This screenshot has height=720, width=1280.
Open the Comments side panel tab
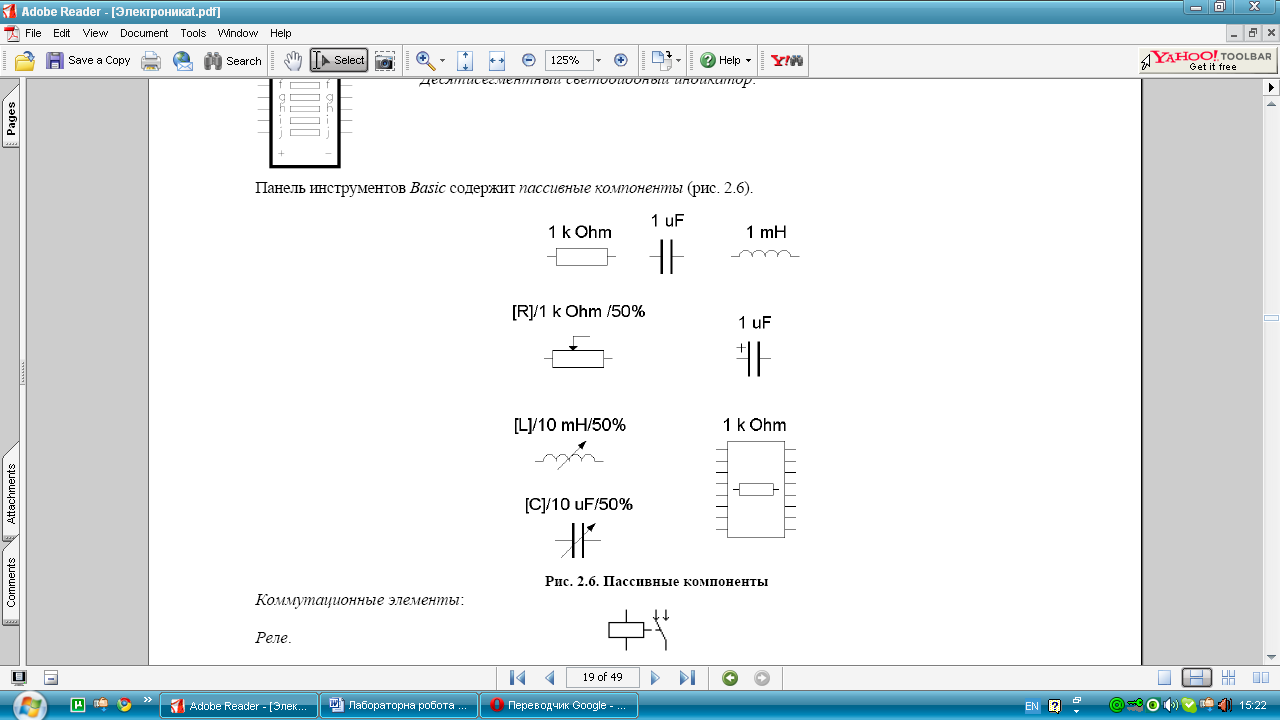click(11, 582)
